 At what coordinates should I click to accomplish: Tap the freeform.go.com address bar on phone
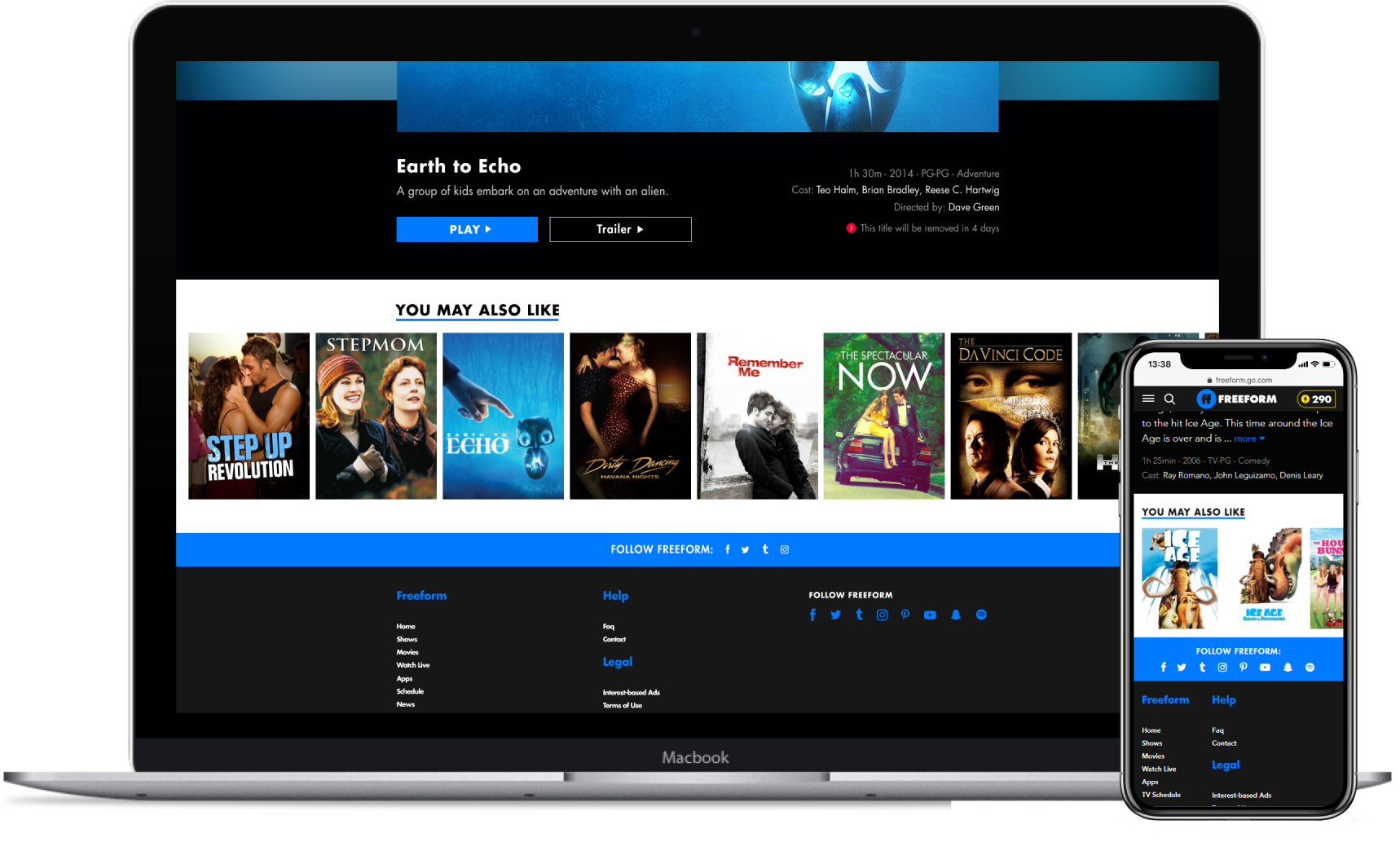tap(1239, 380)
